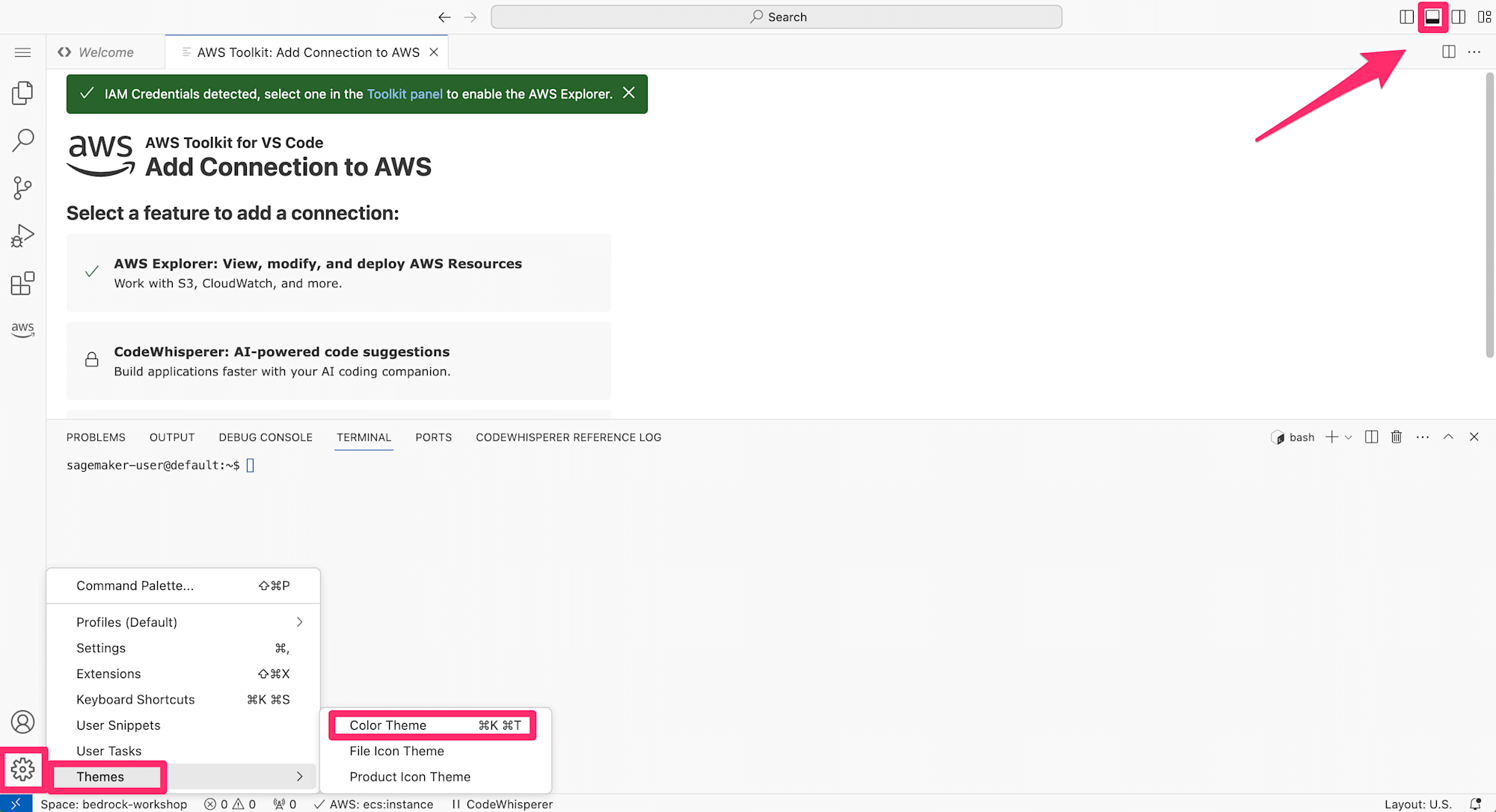This screenshot has width=1496, height=812.
Task: Open terminal panel More Actions ellipsis
Action: click(1423, 437)
